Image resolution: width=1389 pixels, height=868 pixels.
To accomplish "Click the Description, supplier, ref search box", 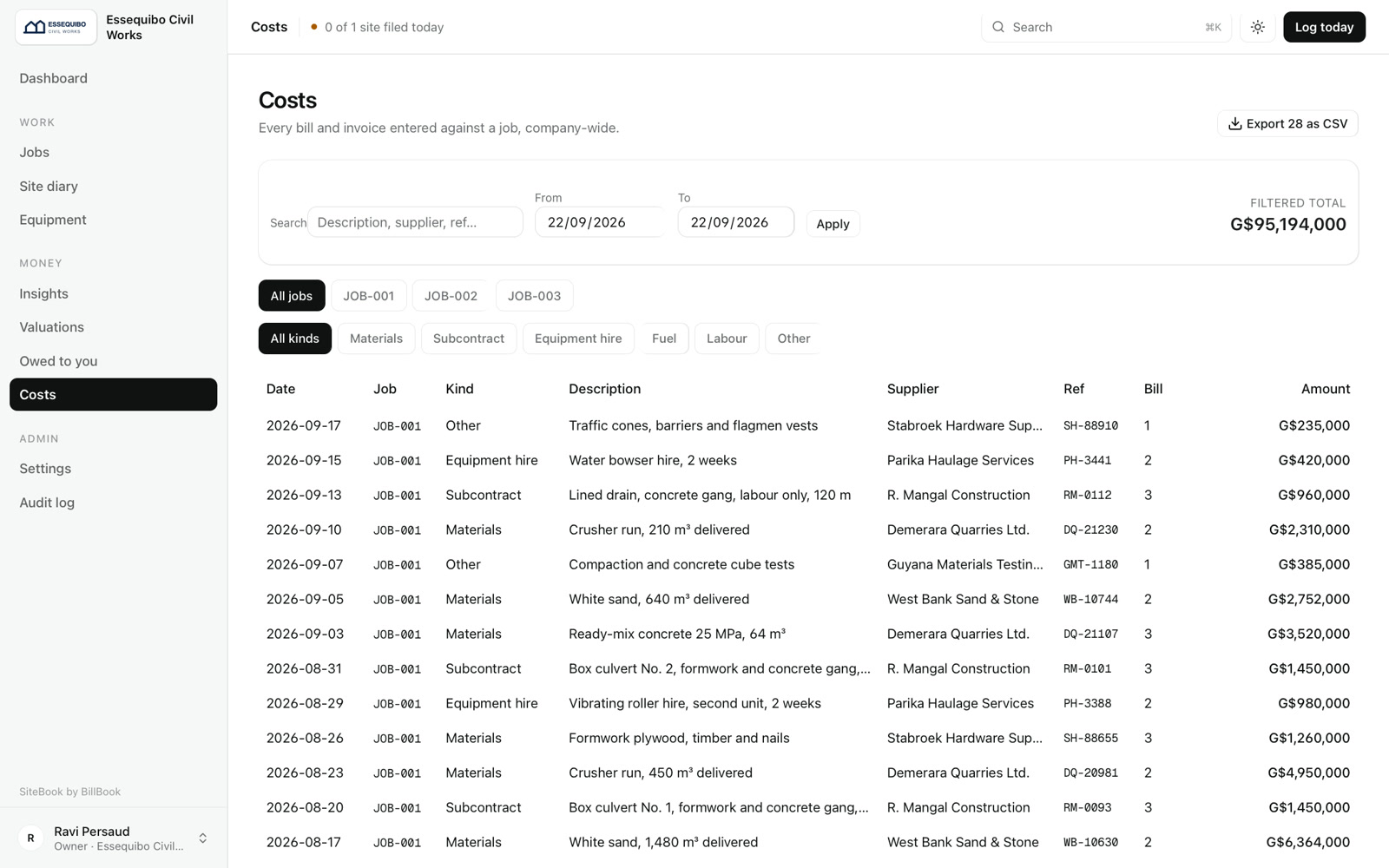I will 415,222.
